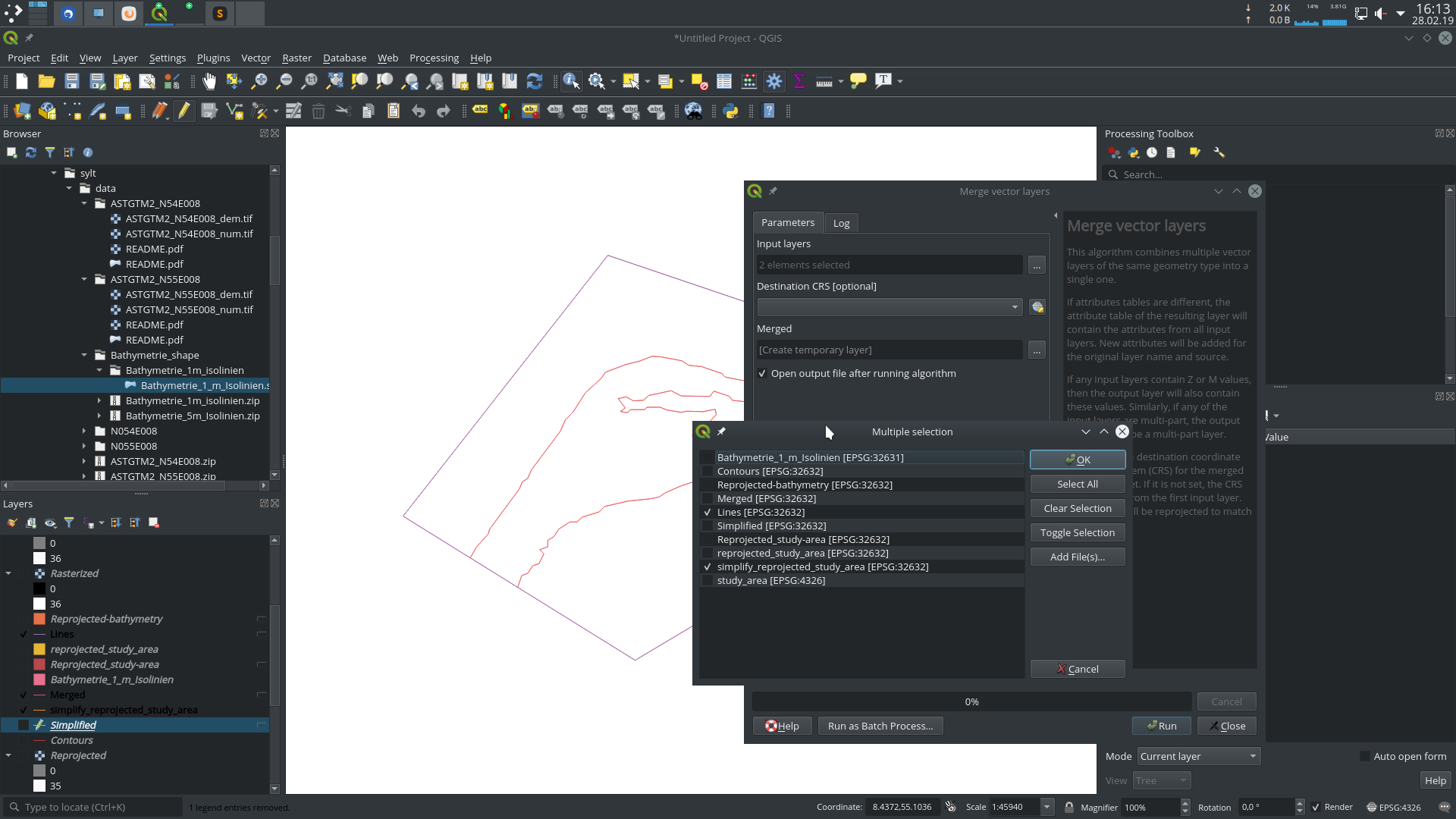Image resolution: width=1456 pixels, height=819 pixels.
Task: Open the attribute table icon
Action: [722, 81]
